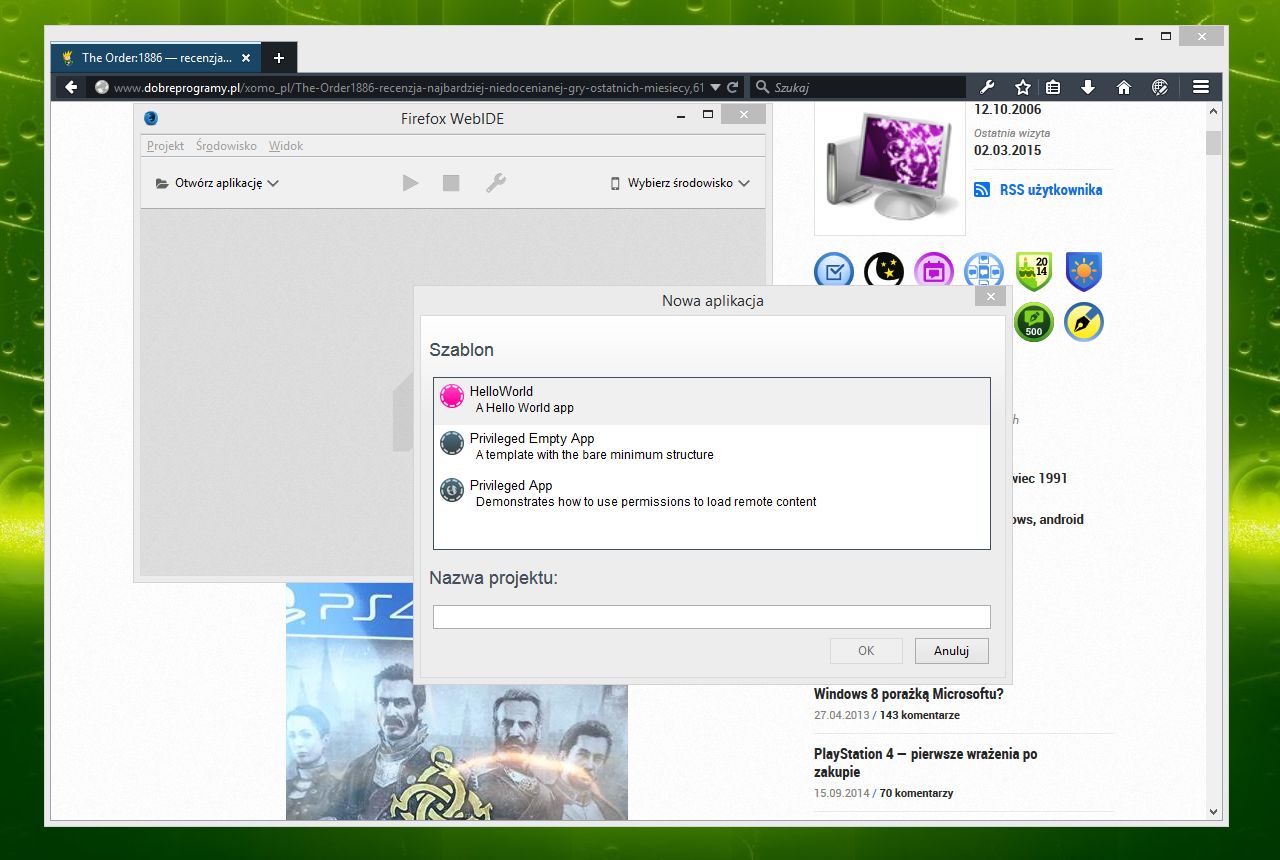Click the Stop button in WebIDE toolbar
Viewport: 1280px width, 860px height.
pos(451,183)
